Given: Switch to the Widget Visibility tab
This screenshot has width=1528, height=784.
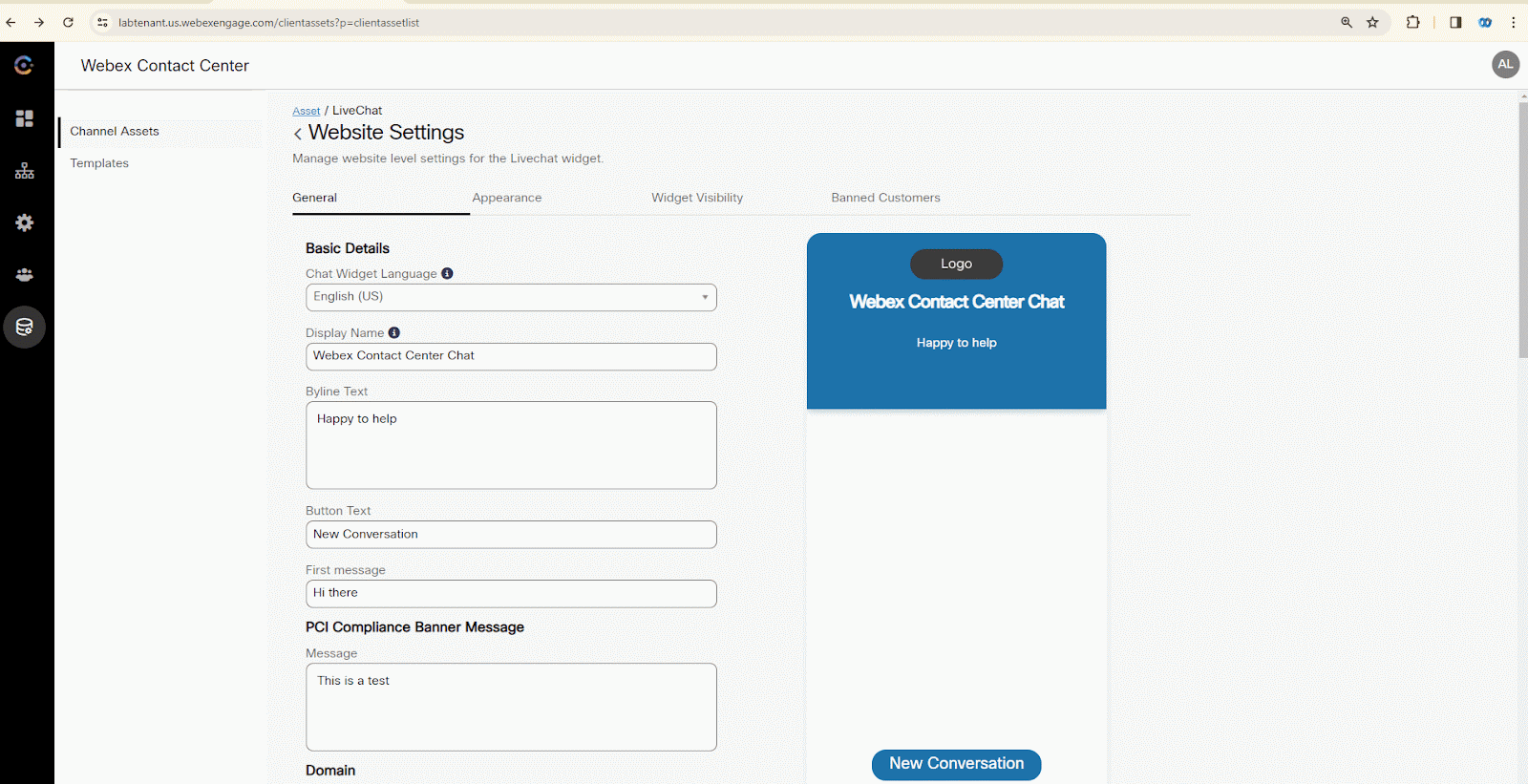Looking at the screenshot, I should (697, 198).
